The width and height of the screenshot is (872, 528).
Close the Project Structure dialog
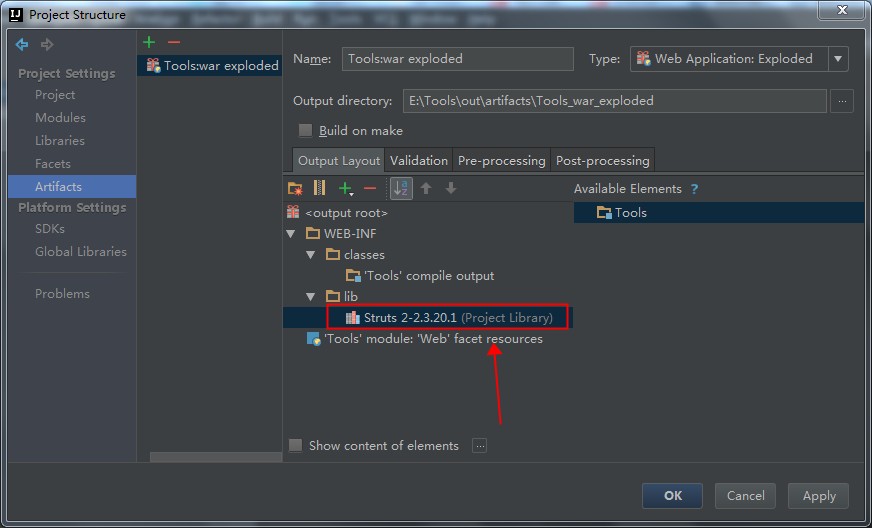(x=842, y=10)
